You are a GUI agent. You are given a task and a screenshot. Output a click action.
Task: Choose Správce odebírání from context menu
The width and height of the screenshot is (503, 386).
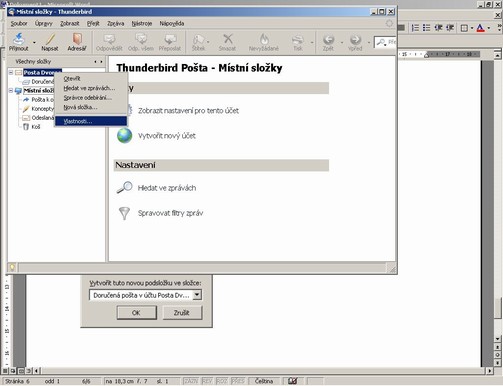tap(91, 98)
